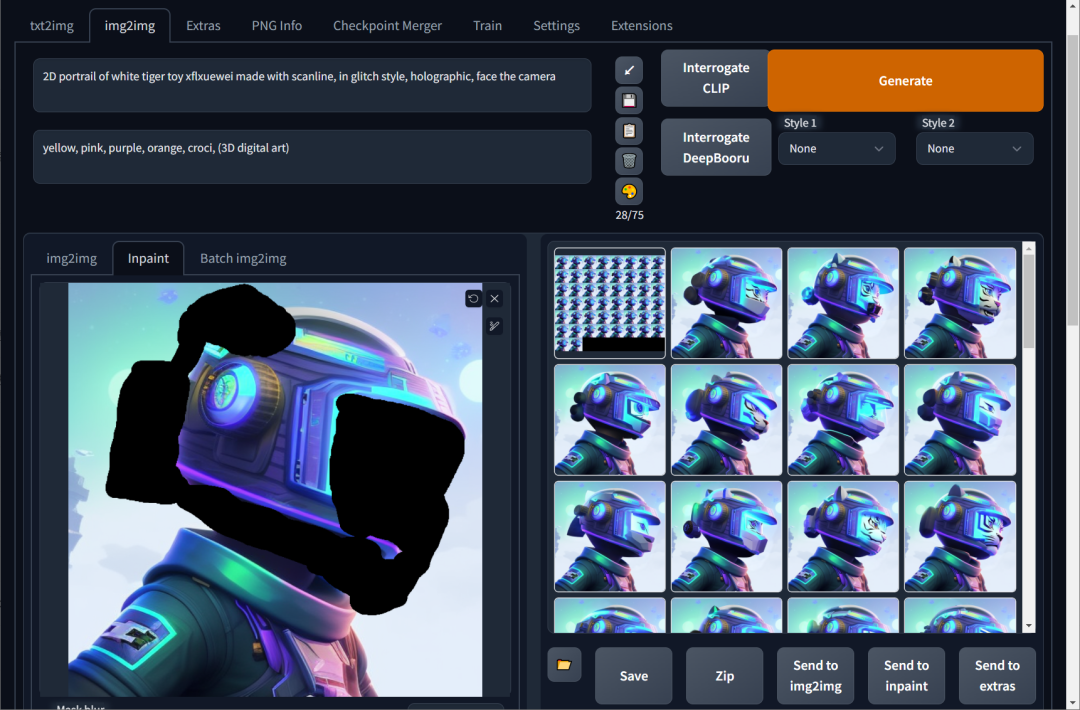Click the page vertical scrollbar thumb on the right edge
This screenshot has width=1080, height=710.
pyautogui.click(x=1073, y=179)
